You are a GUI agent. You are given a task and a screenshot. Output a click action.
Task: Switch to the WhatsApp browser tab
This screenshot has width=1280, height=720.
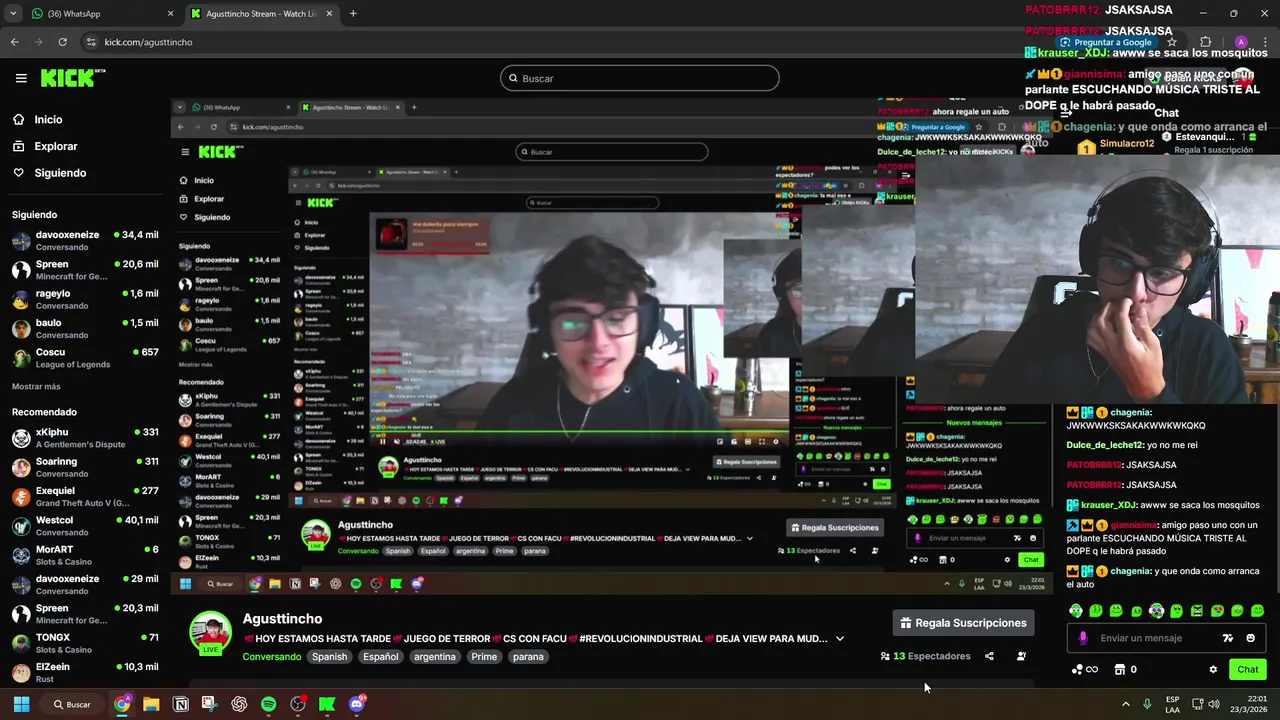coord(100,14)
